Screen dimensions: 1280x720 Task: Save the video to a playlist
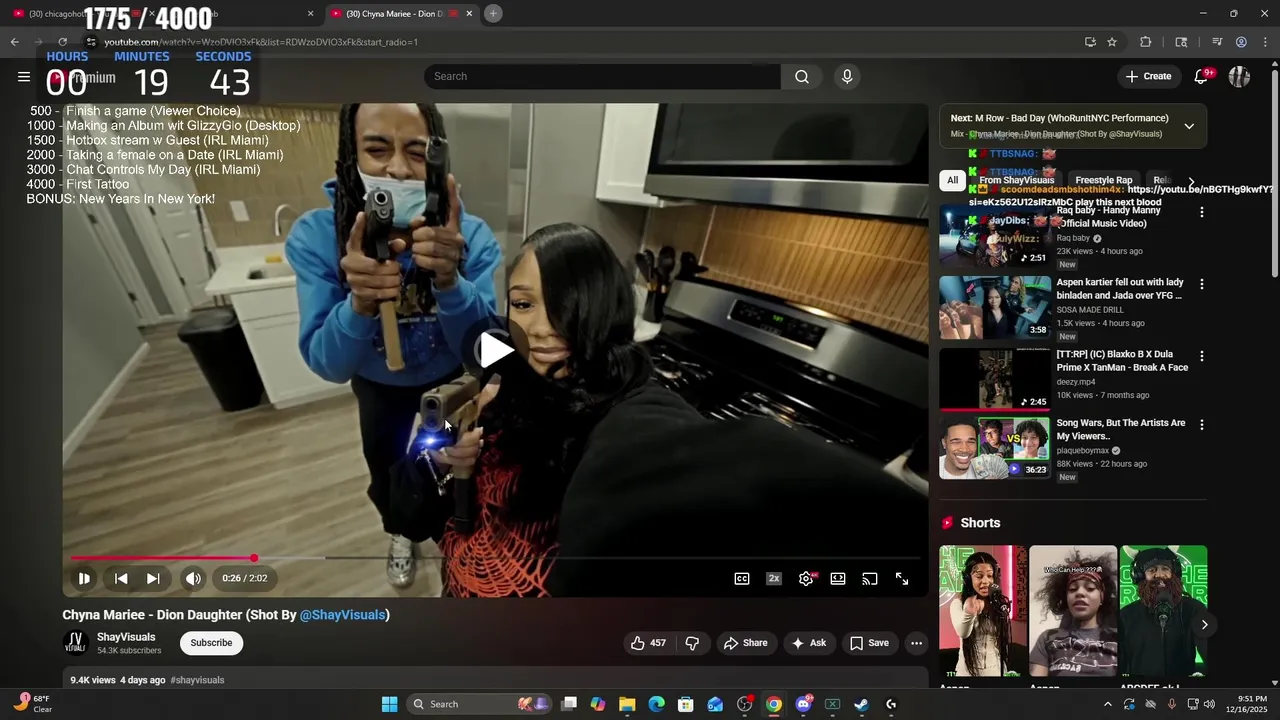pos(869,643)
